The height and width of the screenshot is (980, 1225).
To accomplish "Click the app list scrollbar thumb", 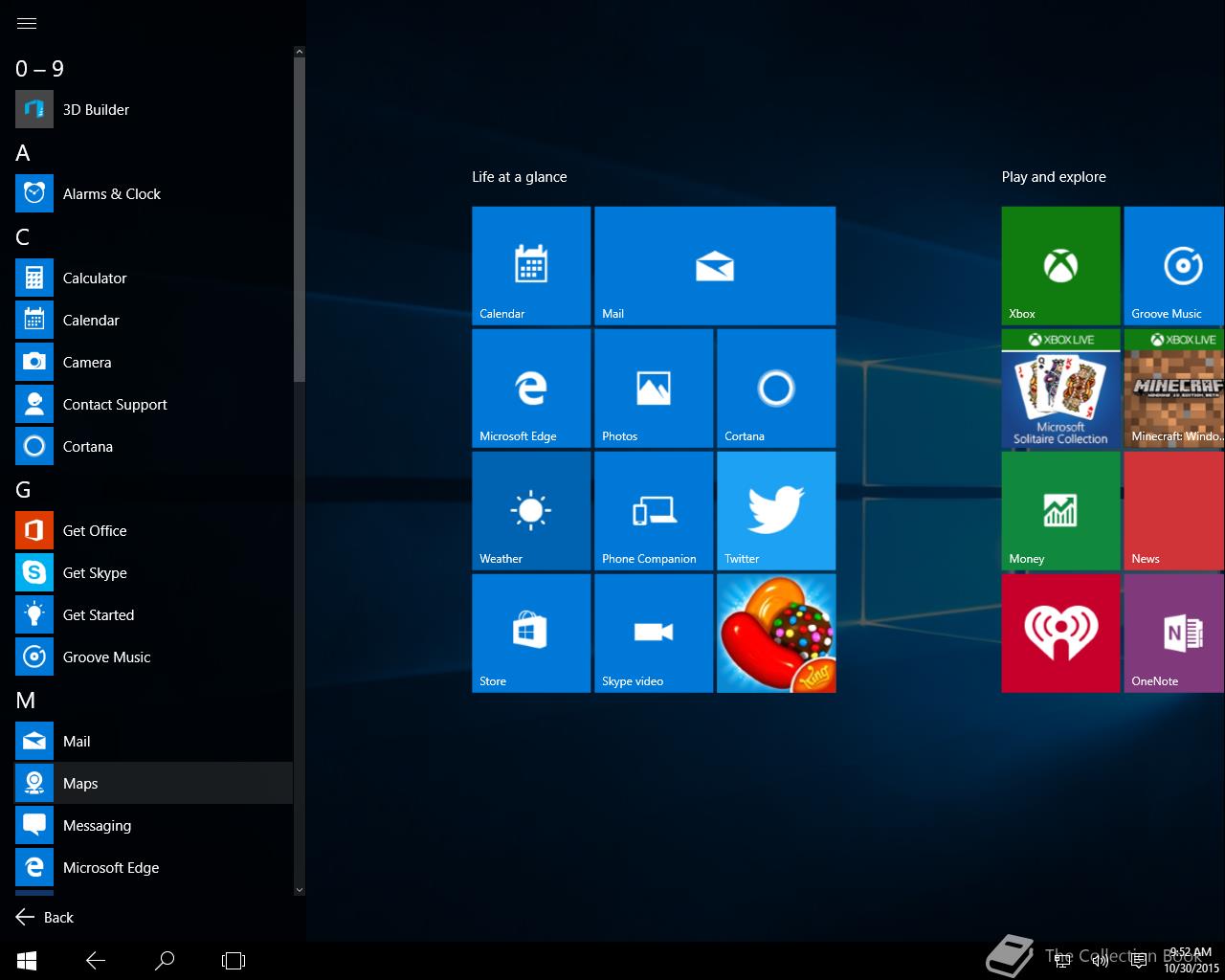I will click(299, 220).
